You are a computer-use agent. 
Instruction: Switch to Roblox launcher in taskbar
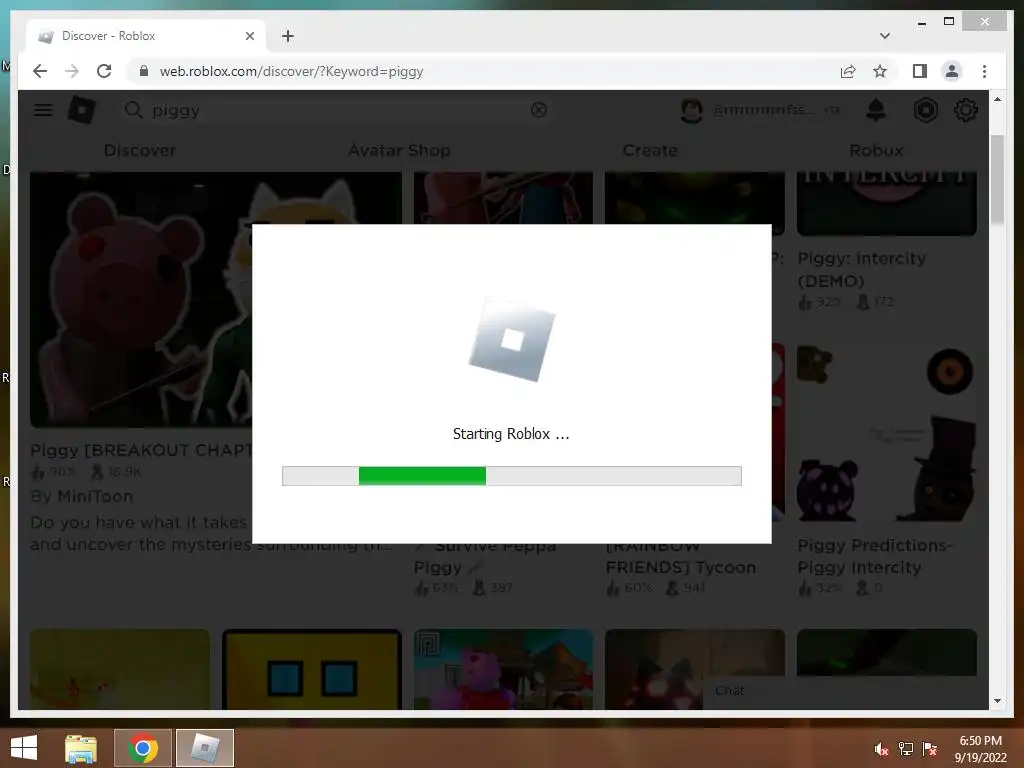point(205,748)
